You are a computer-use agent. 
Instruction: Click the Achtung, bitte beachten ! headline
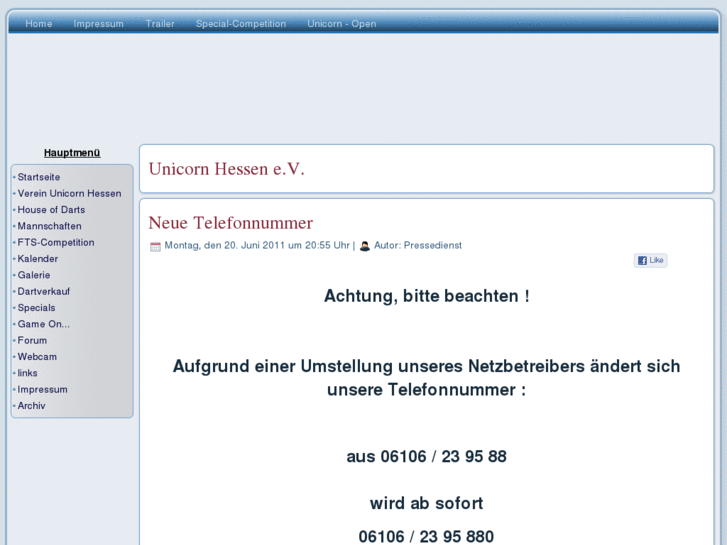coord(427,296)
